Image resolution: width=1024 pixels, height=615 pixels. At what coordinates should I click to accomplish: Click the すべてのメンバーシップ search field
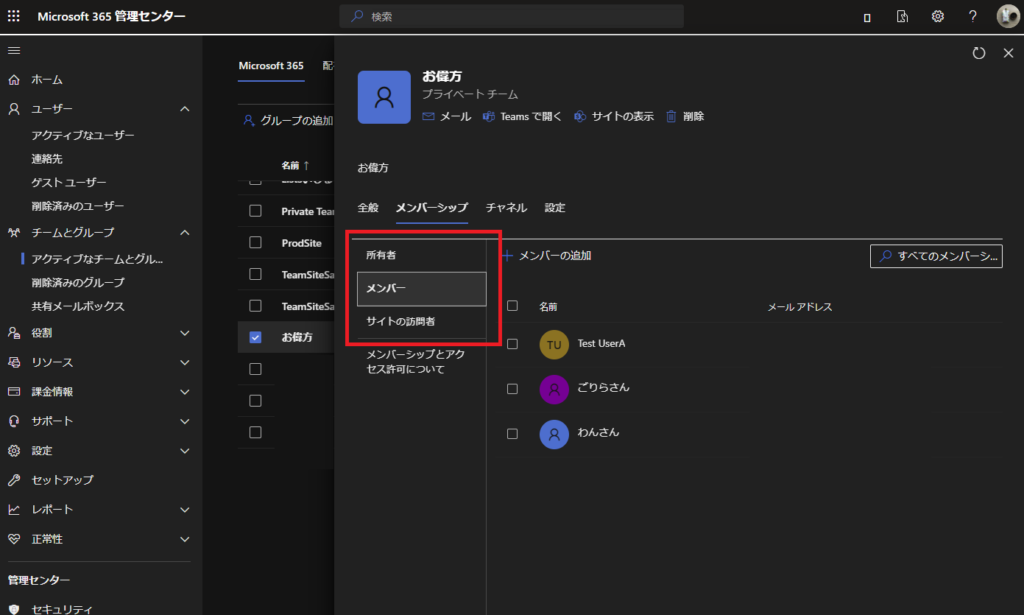[x=936, y=256]
